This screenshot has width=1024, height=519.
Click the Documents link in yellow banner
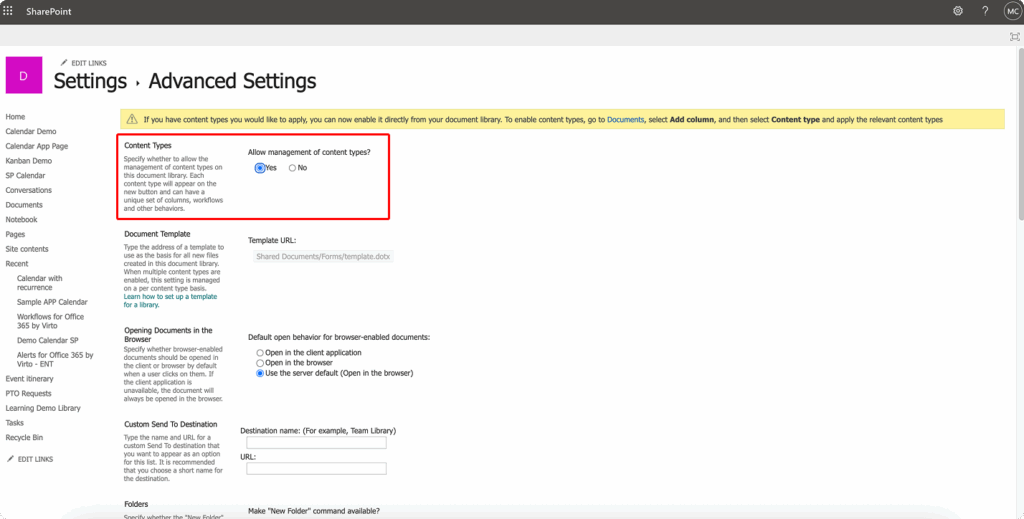(x=625, y=120)
